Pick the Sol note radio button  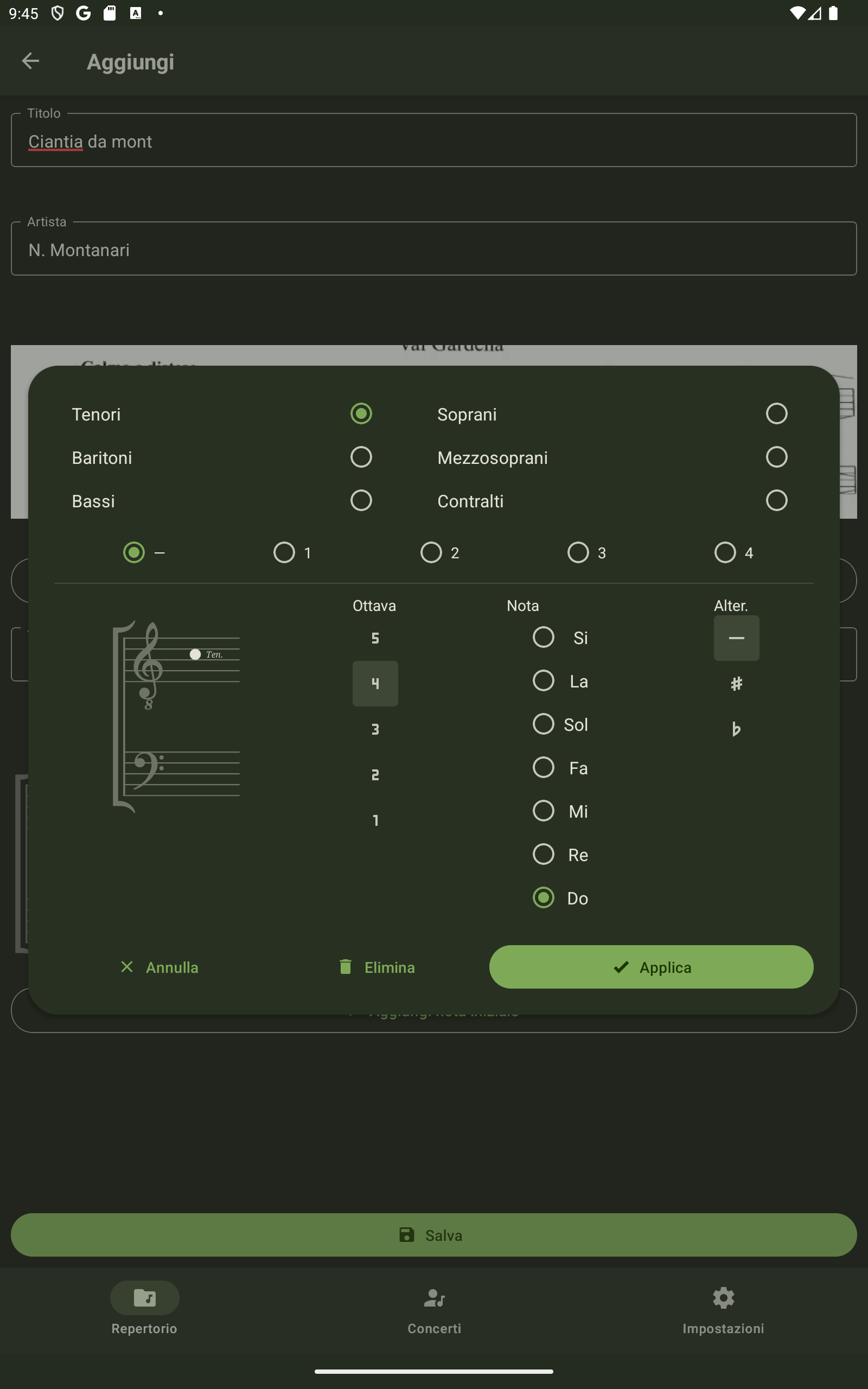(x=543, y=724)
